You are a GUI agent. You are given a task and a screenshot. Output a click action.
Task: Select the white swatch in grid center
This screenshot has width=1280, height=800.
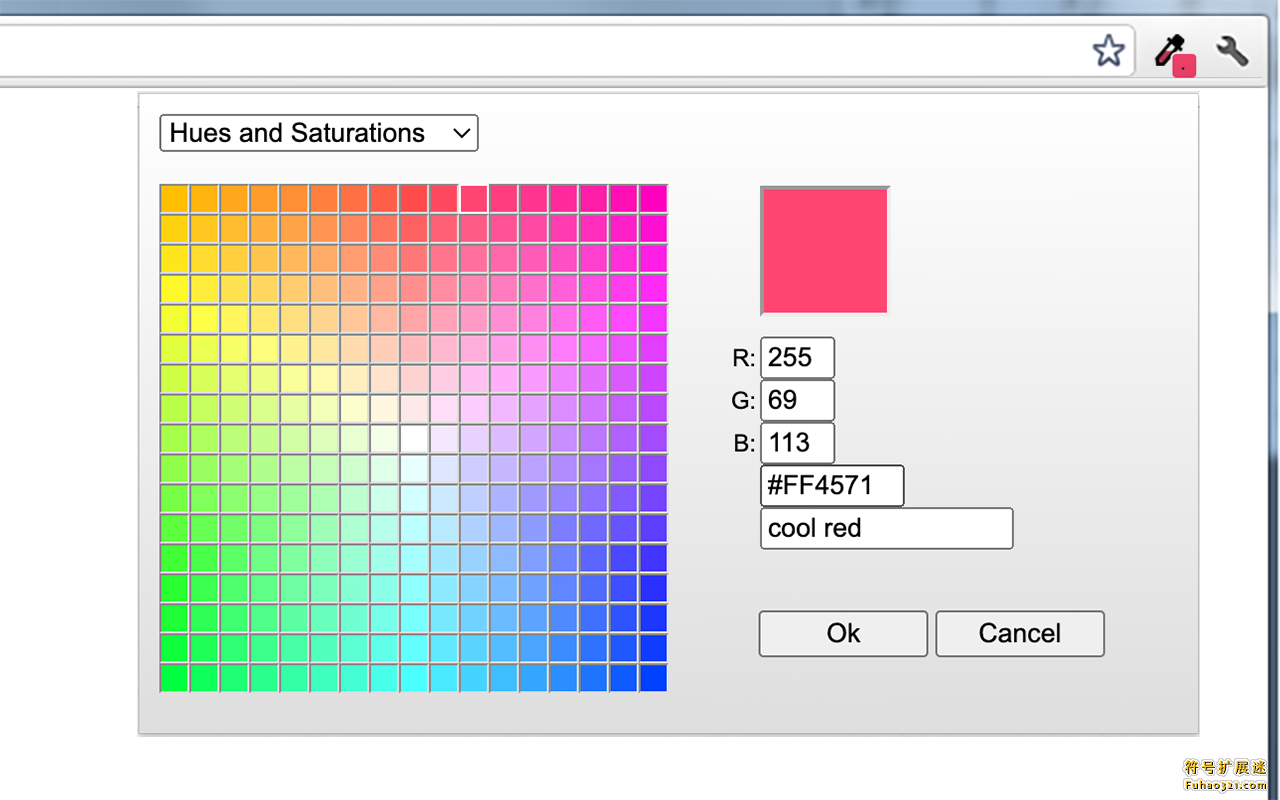coord(414,438)
